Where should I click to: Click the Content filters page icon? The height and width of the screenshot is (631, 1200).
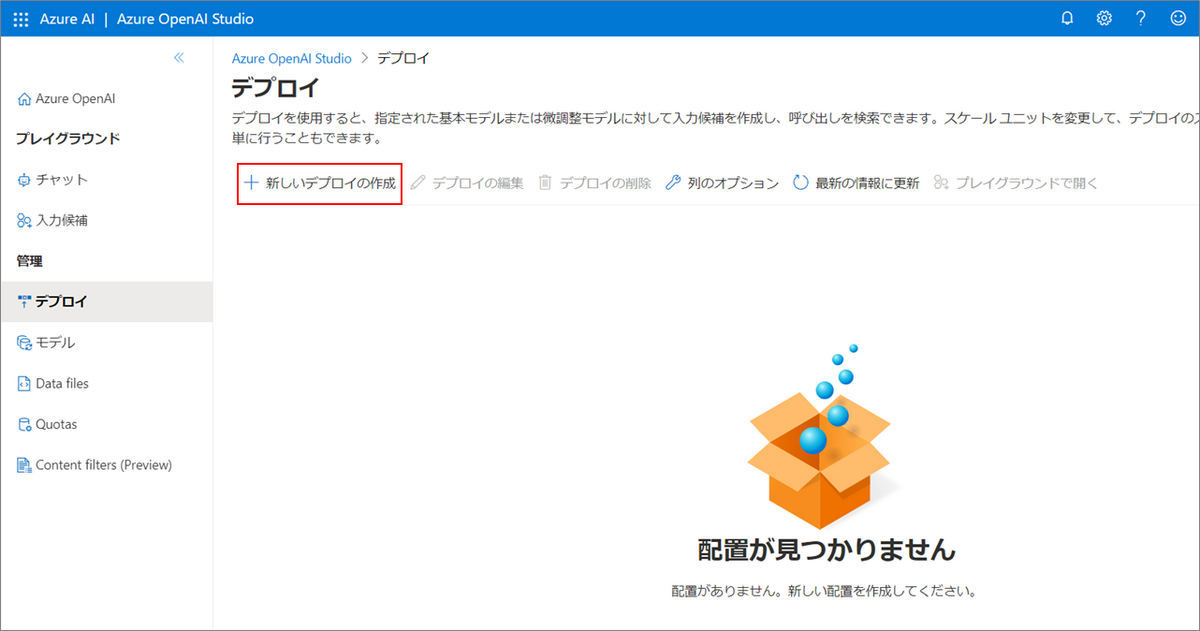click(25, 465)
